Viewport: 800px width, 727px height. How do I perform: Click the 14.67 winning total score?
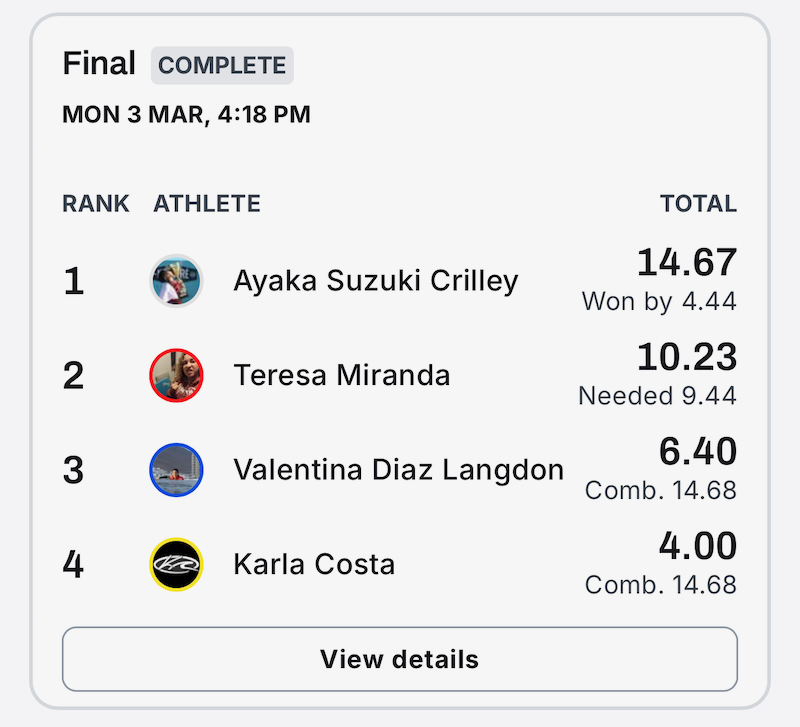687,262
